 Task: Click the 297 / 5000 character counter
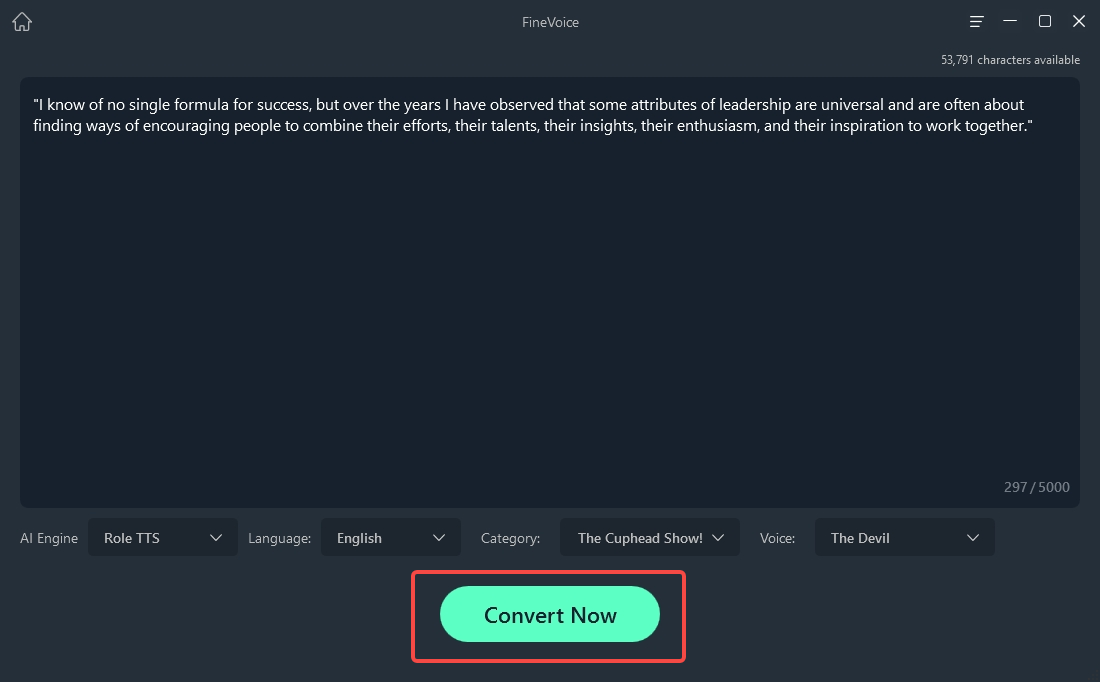pos(1036,488)
